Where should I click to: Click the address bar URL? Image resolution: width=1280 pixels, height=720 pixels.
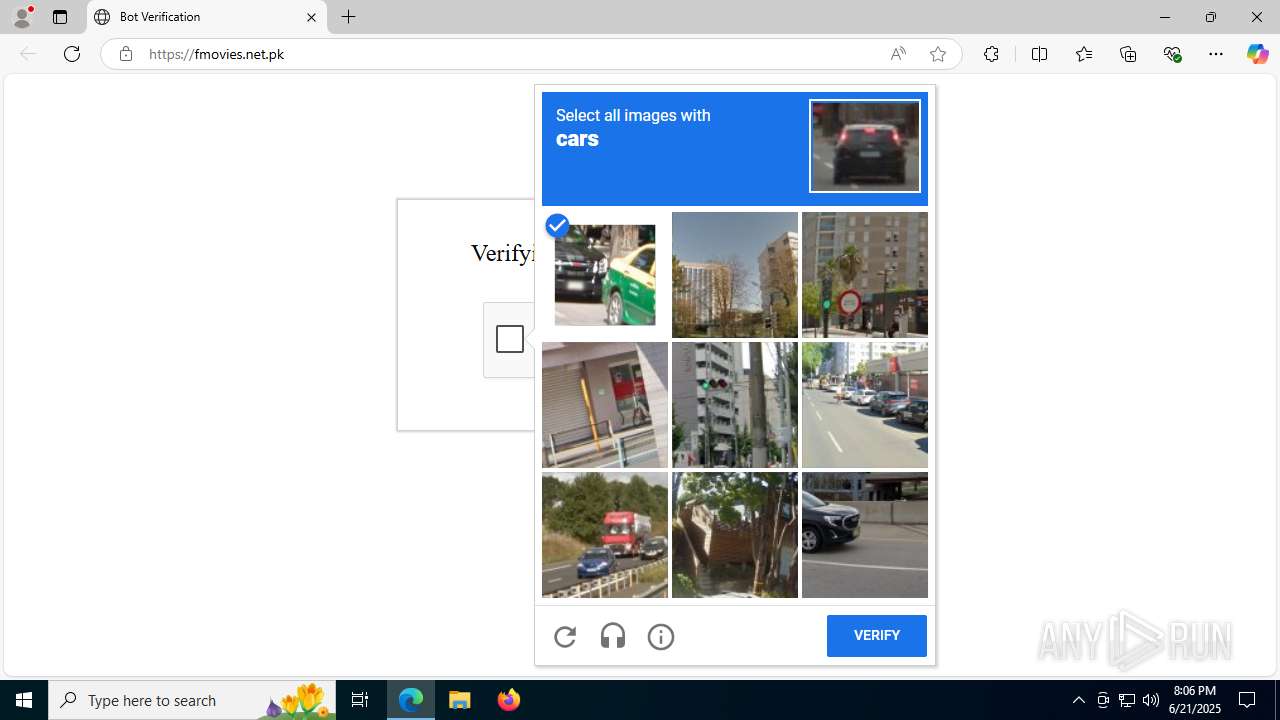216,54
